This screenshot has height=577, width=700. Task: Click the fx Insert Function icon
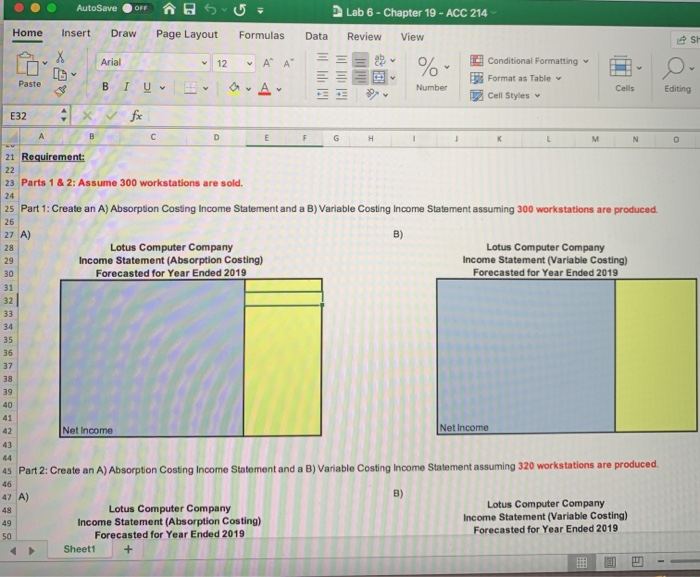[136, 116]
